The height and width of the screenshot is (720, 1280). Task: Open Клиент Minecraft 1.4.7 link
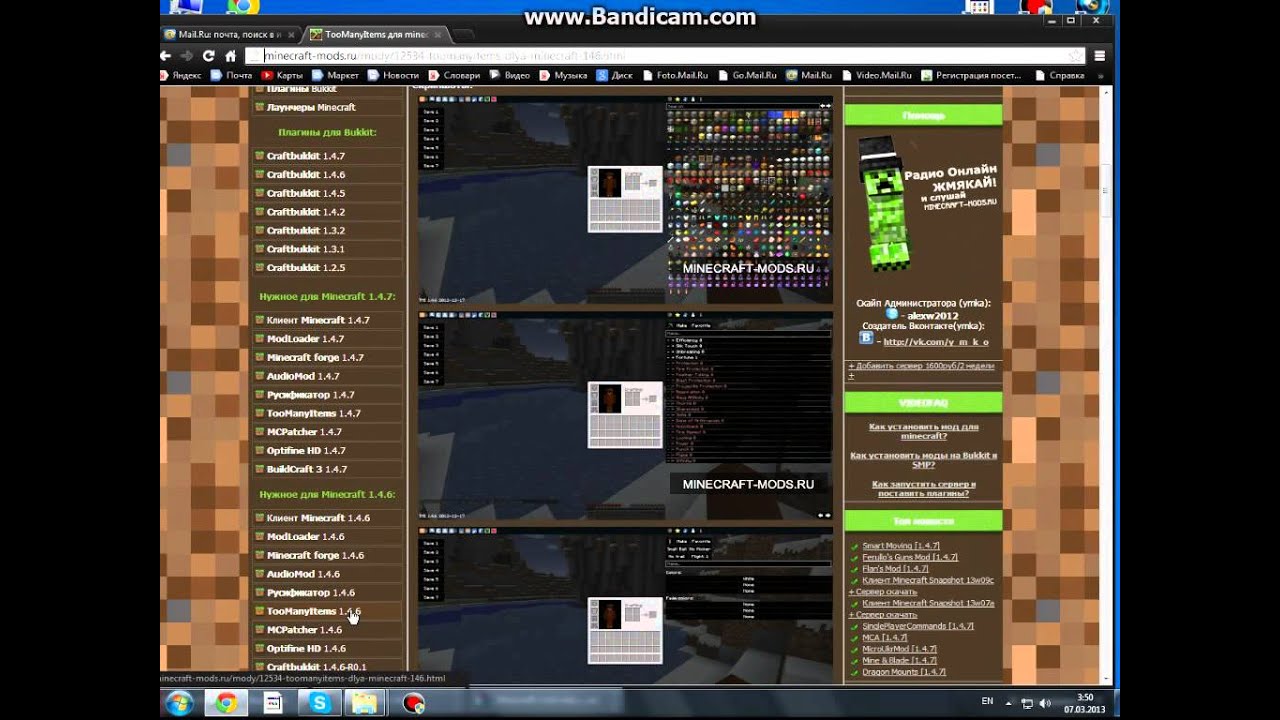[x=318, y=320]
